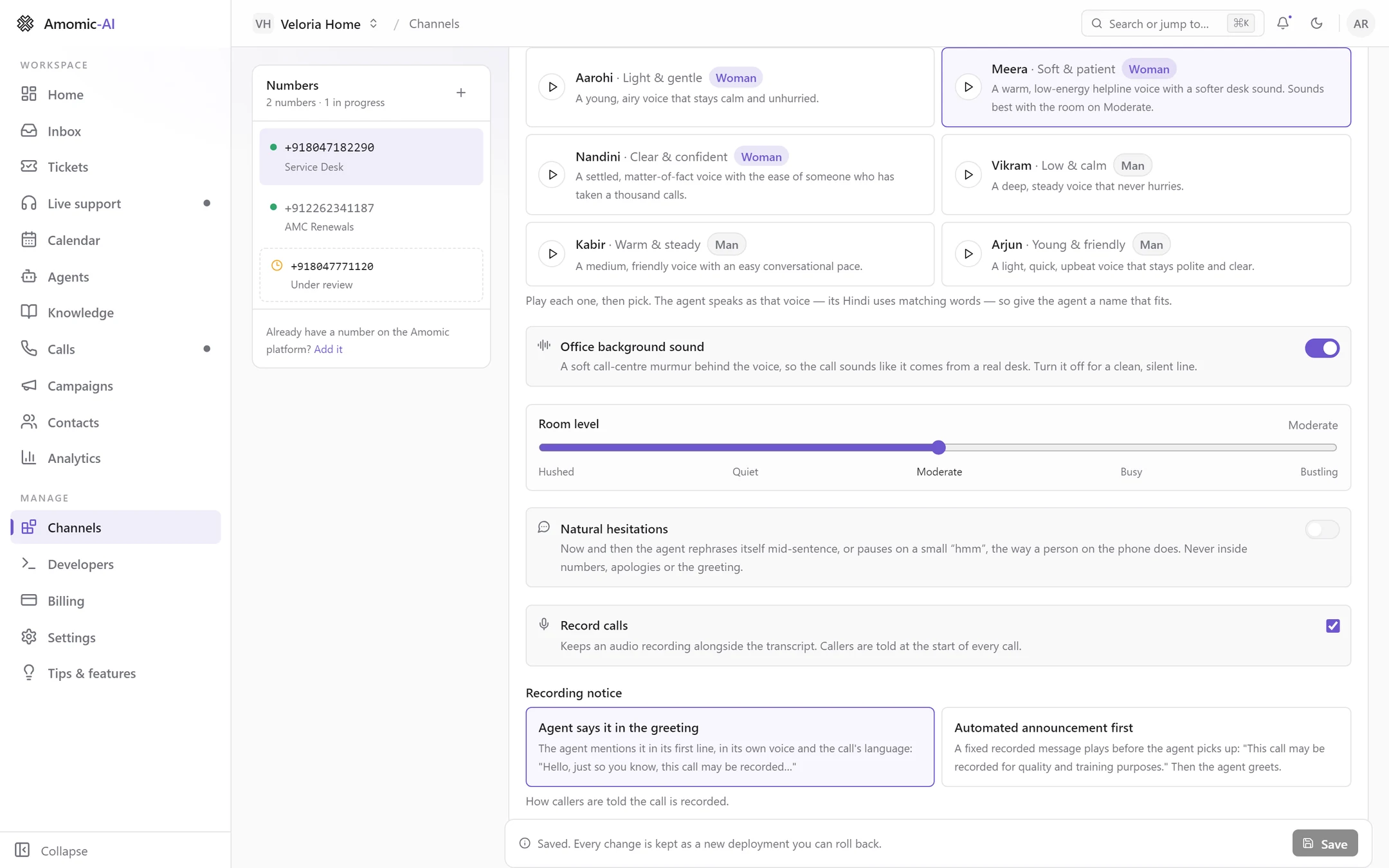Uncheck the Record calls checkbox
Screen dimensions: 1389x868
(x=1332, y=626)
